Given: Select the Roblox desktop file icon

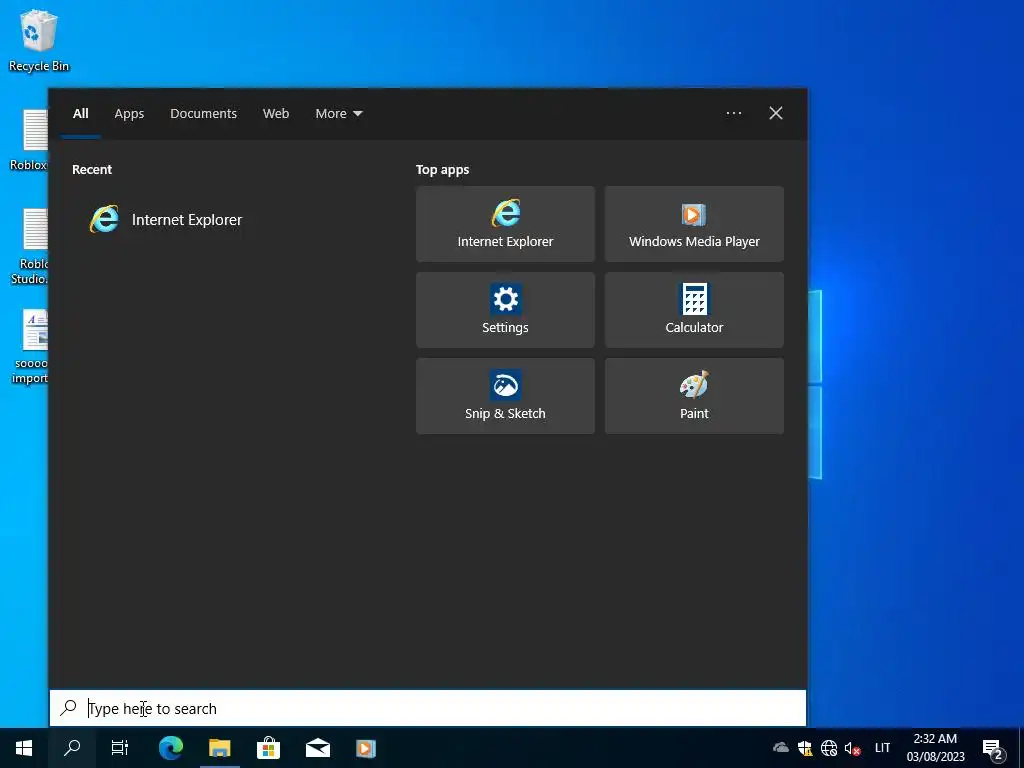Looking at the screenshot, I should tap(29, 140).
